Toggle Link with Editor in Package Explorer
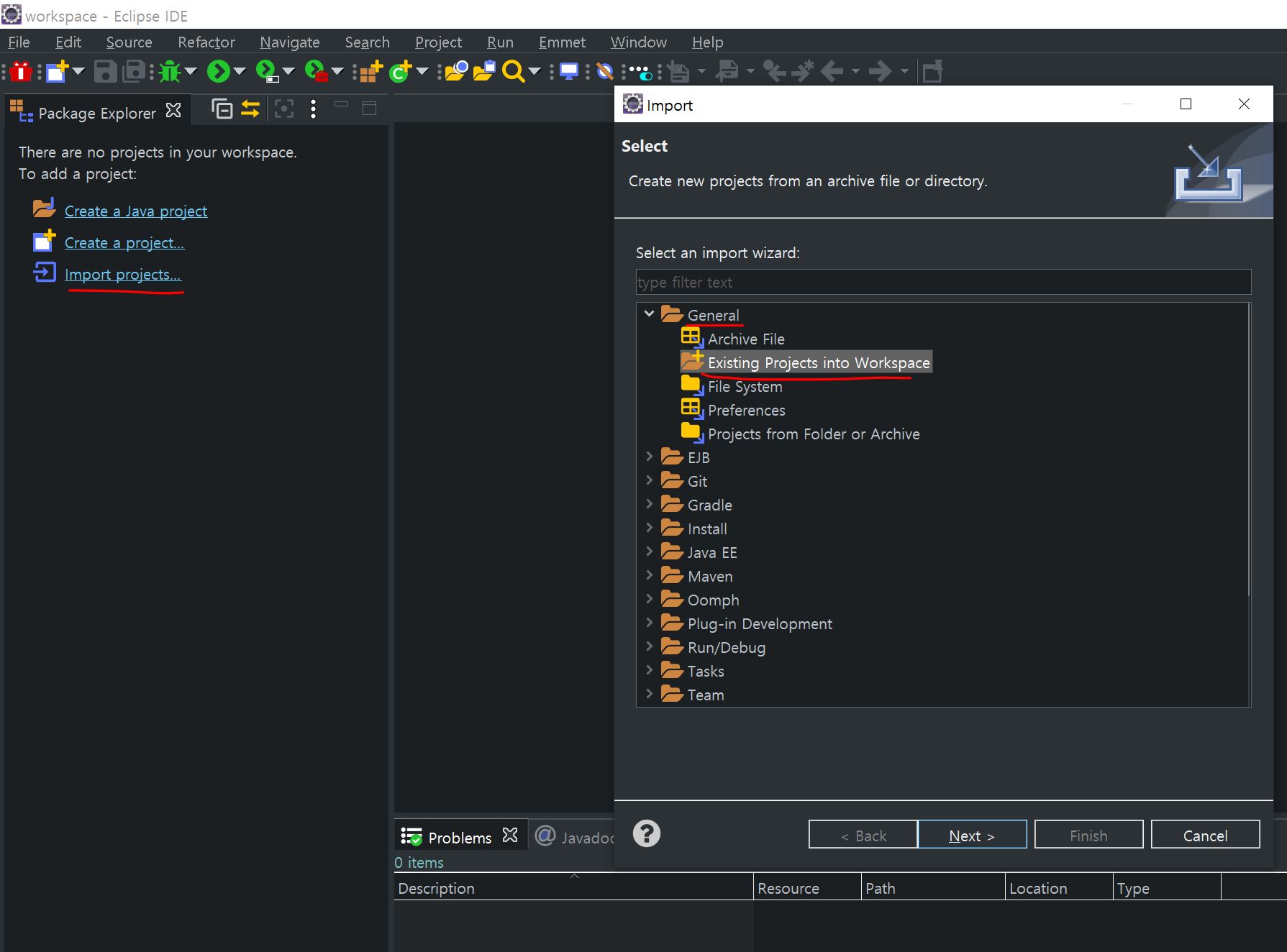This screenshot has width=1287, height=952. pyautogui.click(x=250, y=109)
